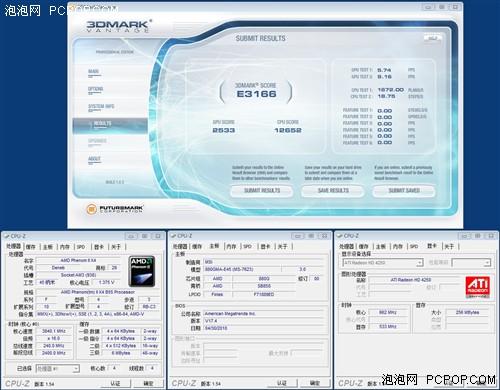500x390 pixels.
Task: Click the title bar icon of left CPU-Z window
Action: tap(6, 236)
